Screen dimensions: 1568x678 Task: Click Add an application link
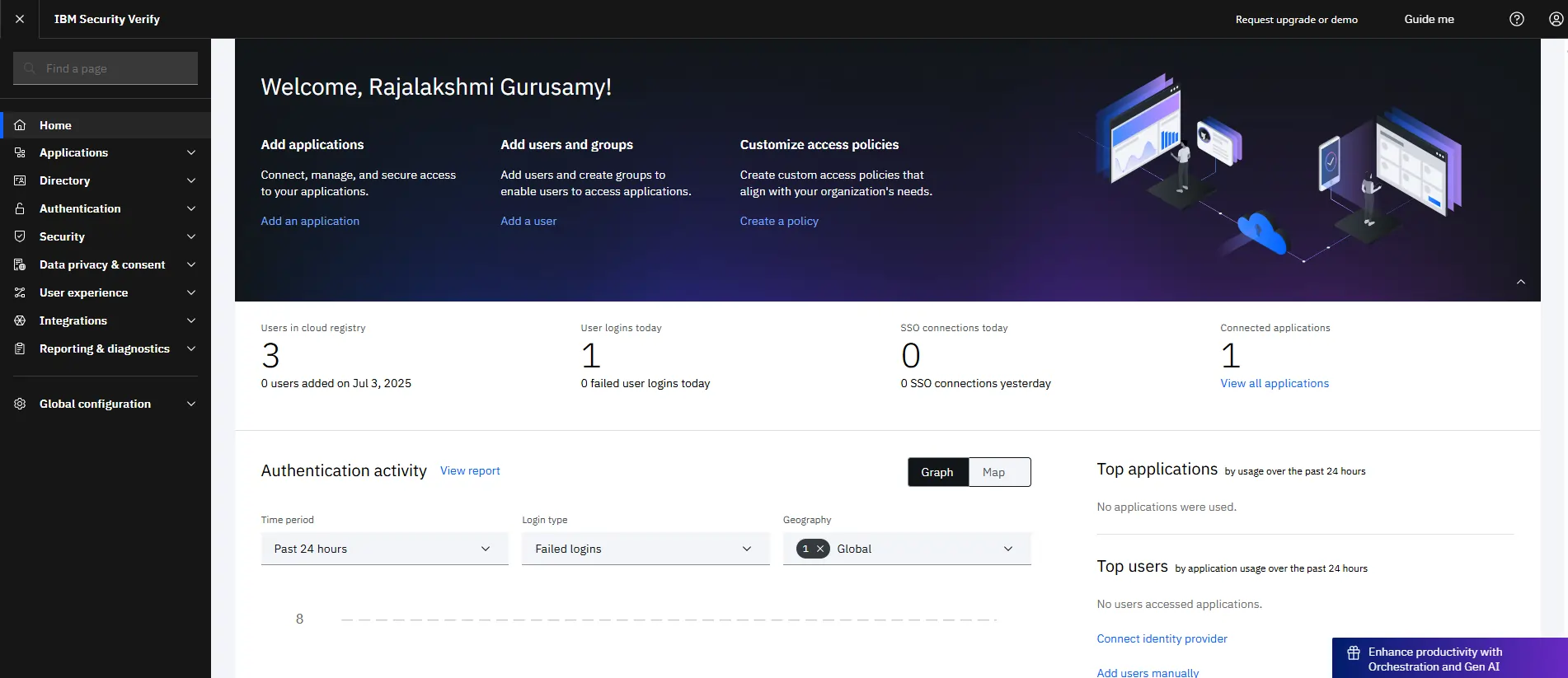click(x=310, y=221)
